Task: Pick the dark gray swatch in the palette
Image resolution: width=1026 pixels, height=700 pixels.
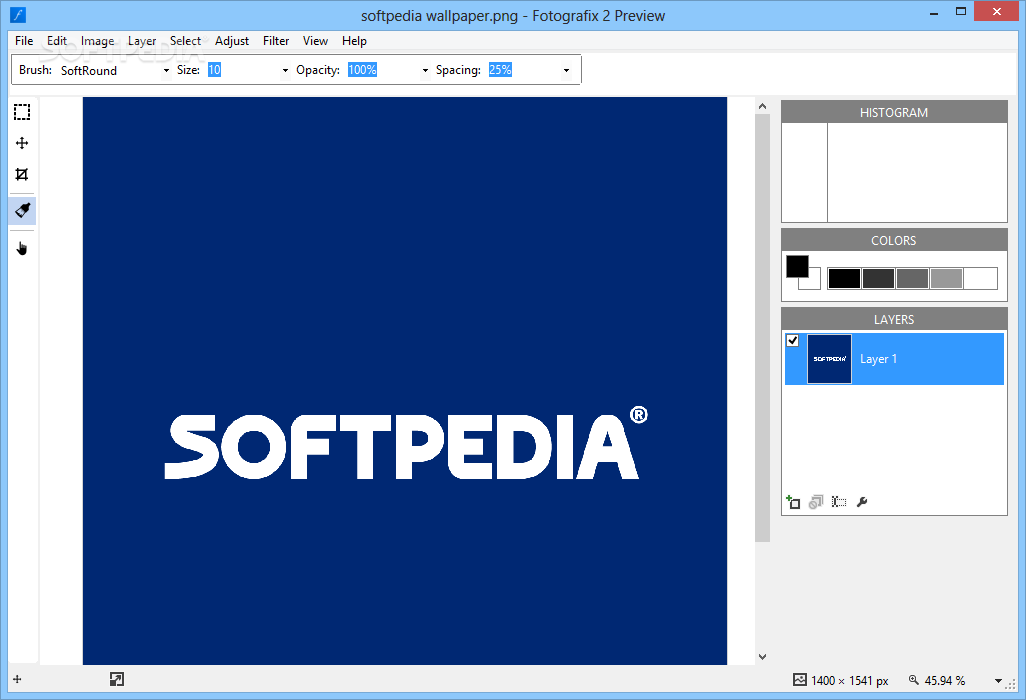Action: coord(878,278)
